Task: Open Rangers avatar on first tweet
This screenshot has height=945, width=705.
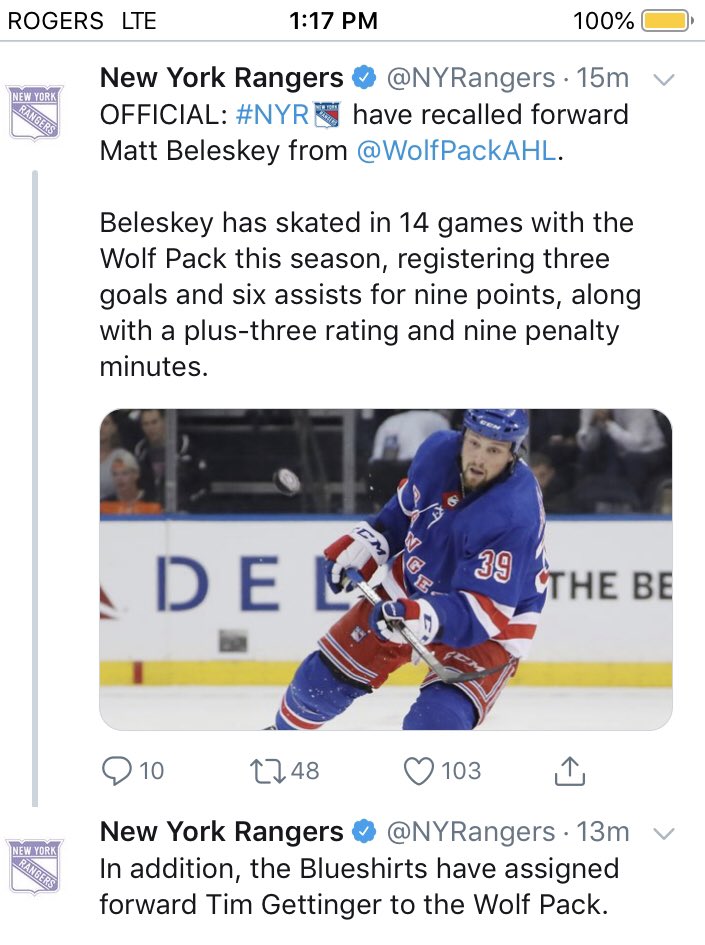Action: pyautogui.click(x=35, y=112)
